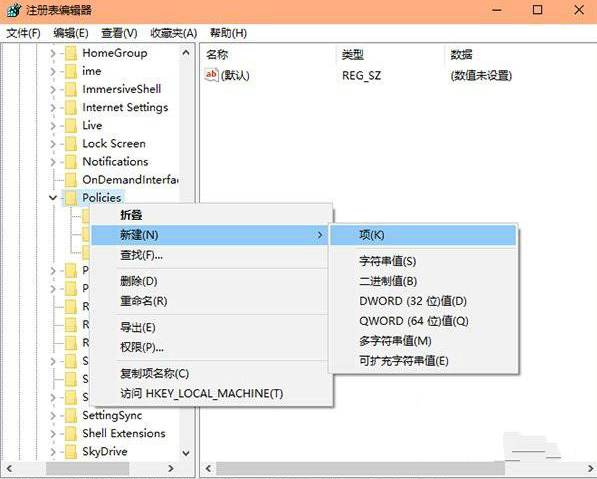The image size is (597, 479).
Task: Click the values pane's horizontal scrollbar thumb
Action: (x=360, y=468)
